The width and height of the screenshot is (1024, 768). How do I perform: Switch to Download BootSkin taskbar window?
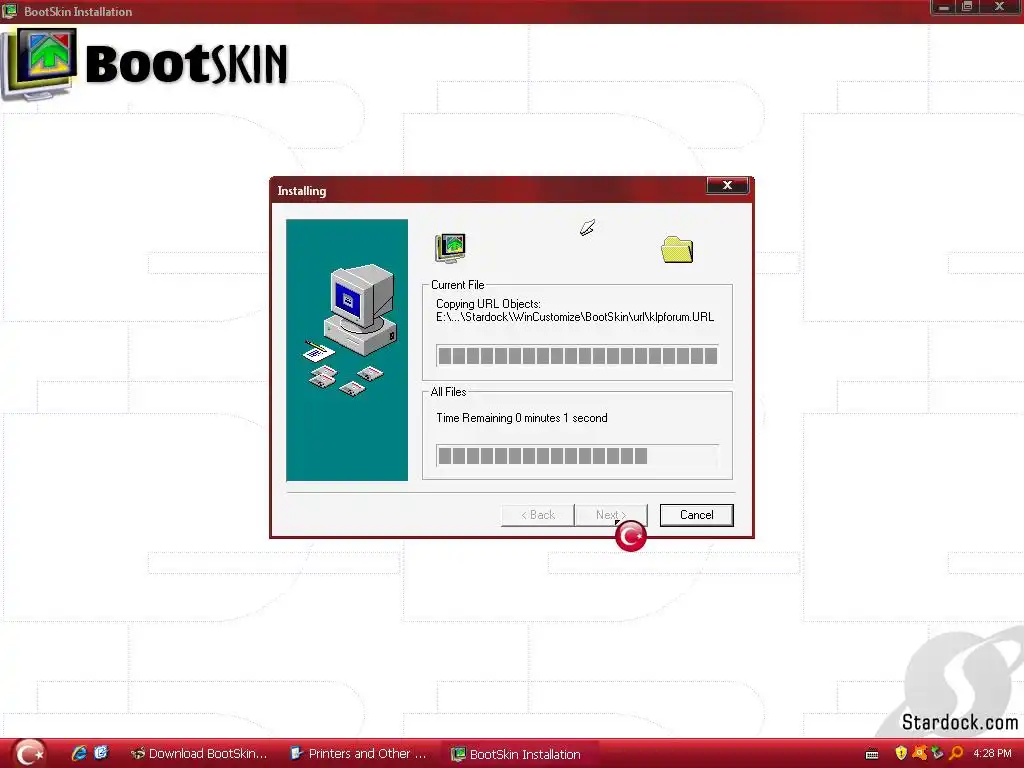pyautogui.click(x=200, y=754)
